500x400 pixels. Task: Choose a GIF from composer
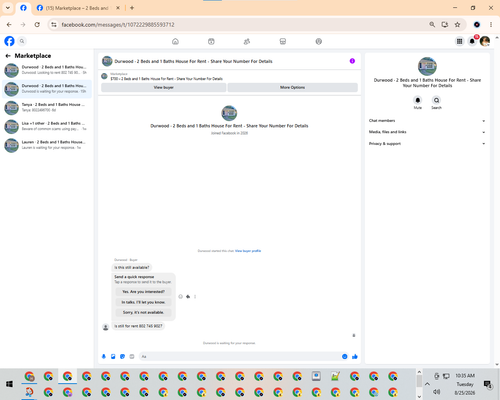coord(132,357)
